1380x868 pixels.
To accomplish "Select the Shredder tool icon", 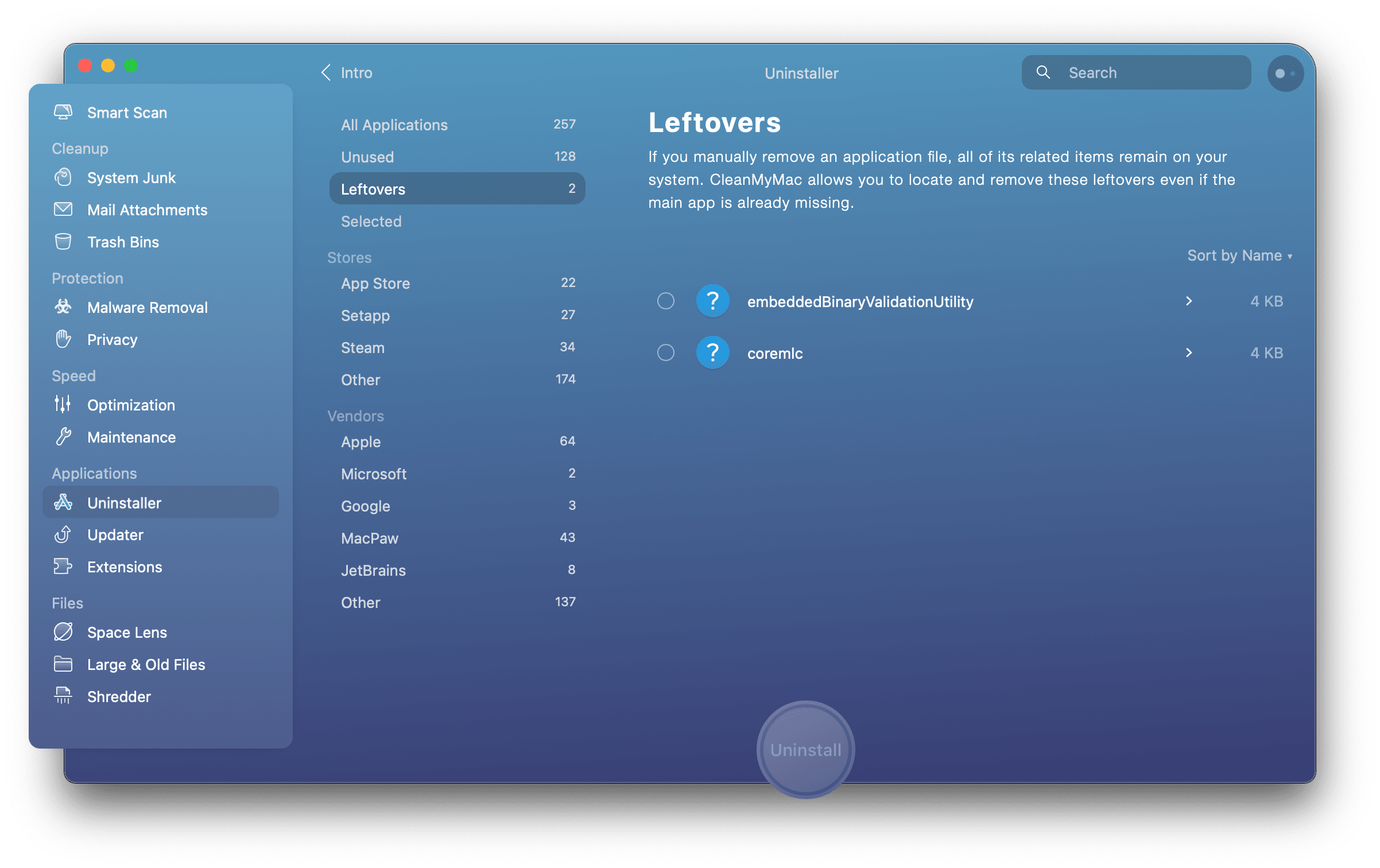I will click(x=62, y=697).
